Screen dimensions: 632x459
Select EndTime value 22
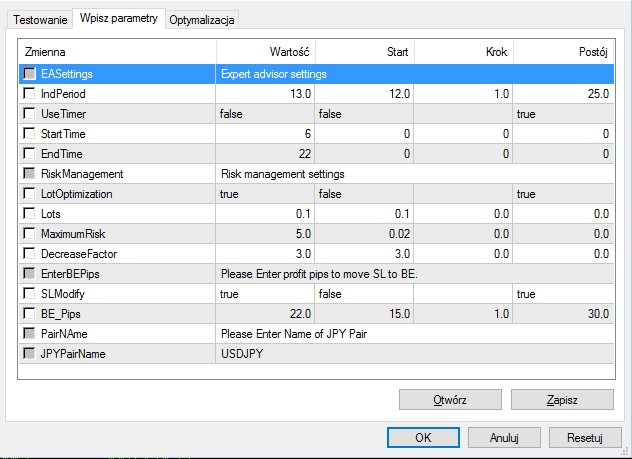pyautogui.click(x=265, y=154)
